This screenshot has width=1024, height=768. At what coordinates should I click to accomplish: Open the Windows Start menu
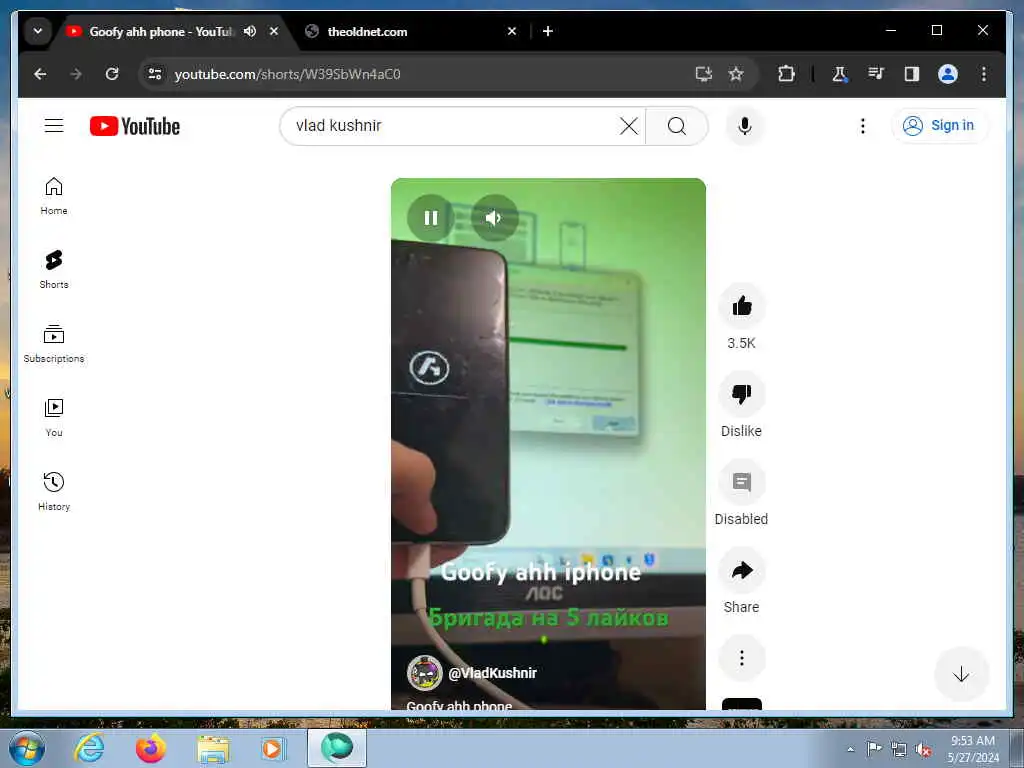point(27,748)
